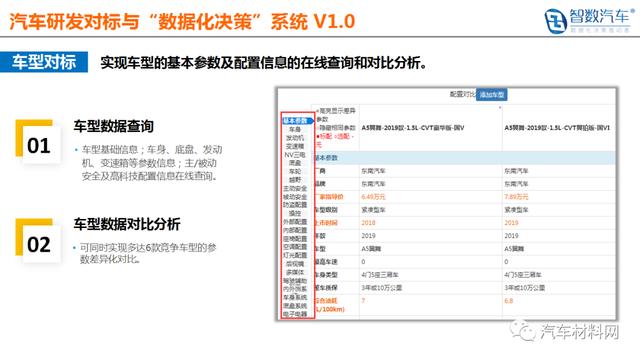The image size is (640, 360).
Task: Jump to the 车轮 category
Action: (x=295, y=171)
